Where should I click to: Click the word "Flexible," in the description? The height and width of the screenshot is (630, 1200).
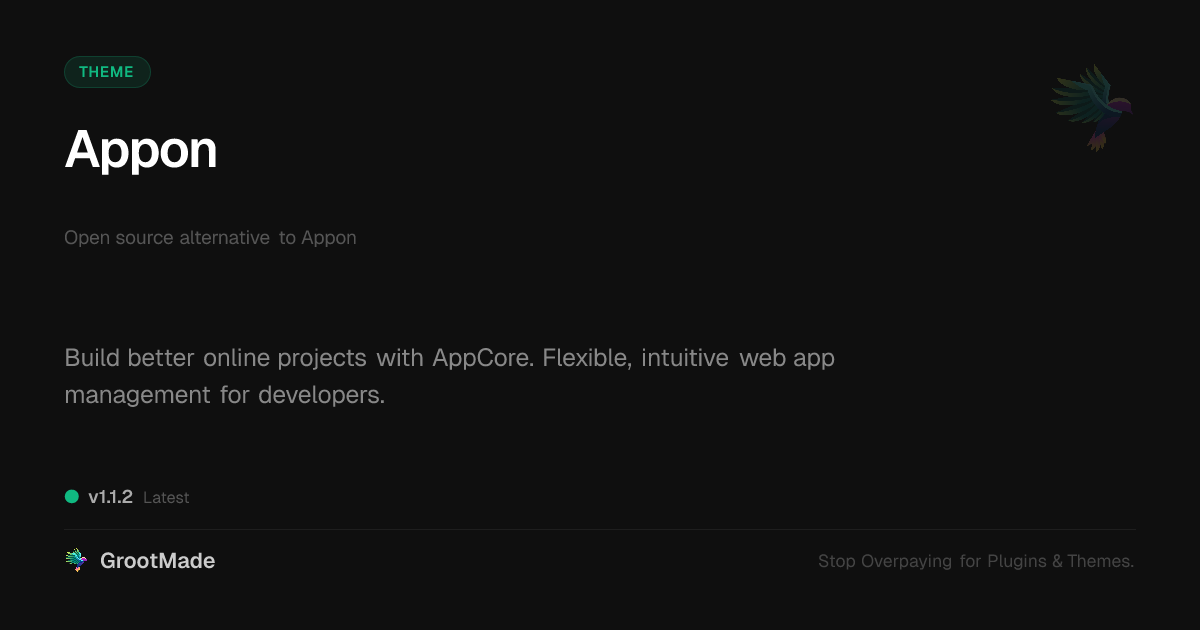[587, 358]
